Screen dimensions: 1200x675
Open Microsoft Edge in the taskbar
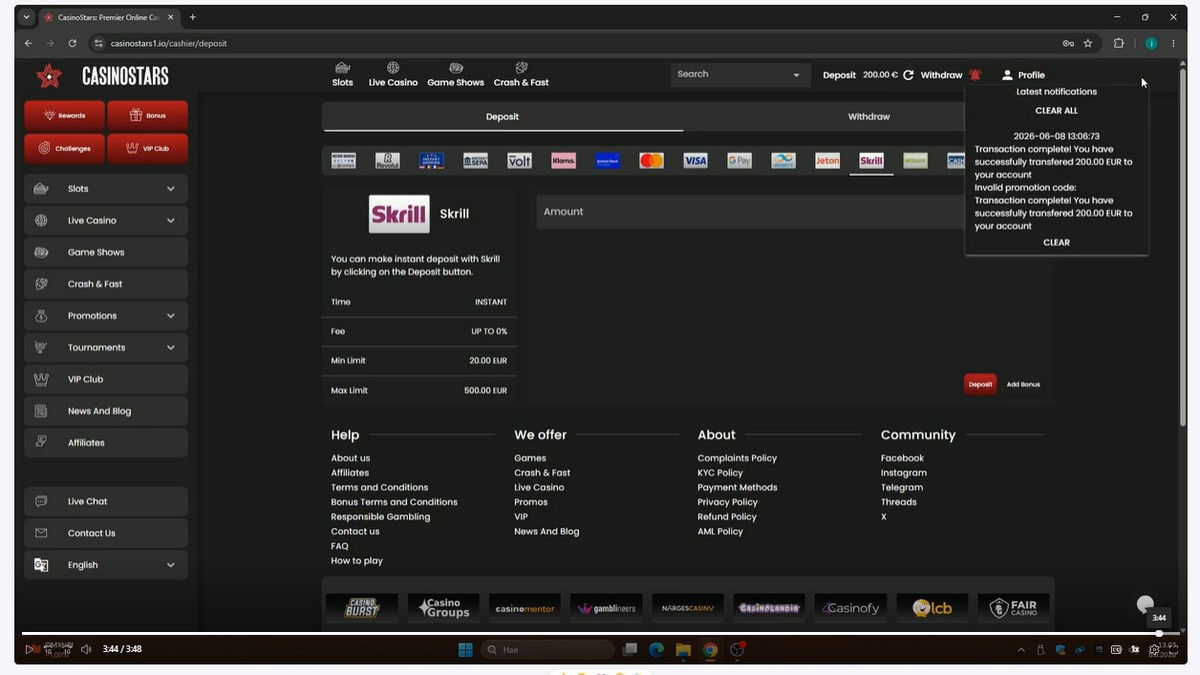coord(656,650)
